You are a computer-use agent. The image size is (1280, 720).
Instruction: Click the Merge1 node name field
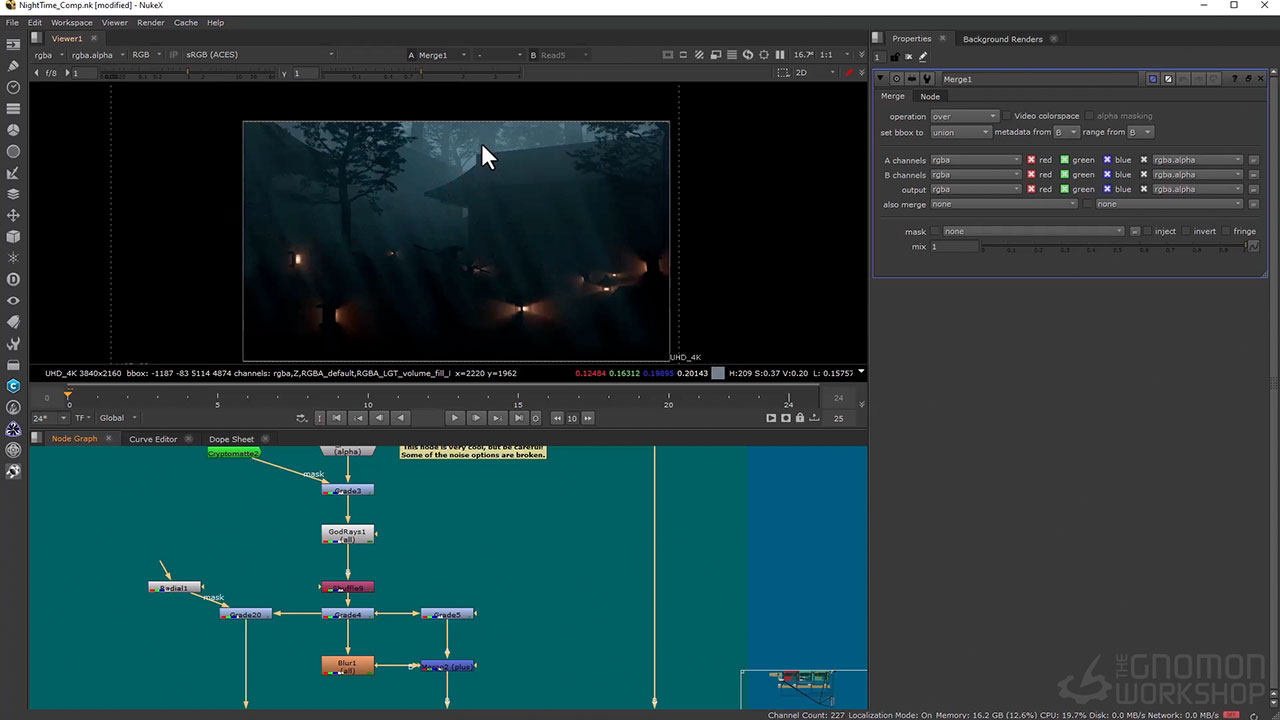[1038, 79]
